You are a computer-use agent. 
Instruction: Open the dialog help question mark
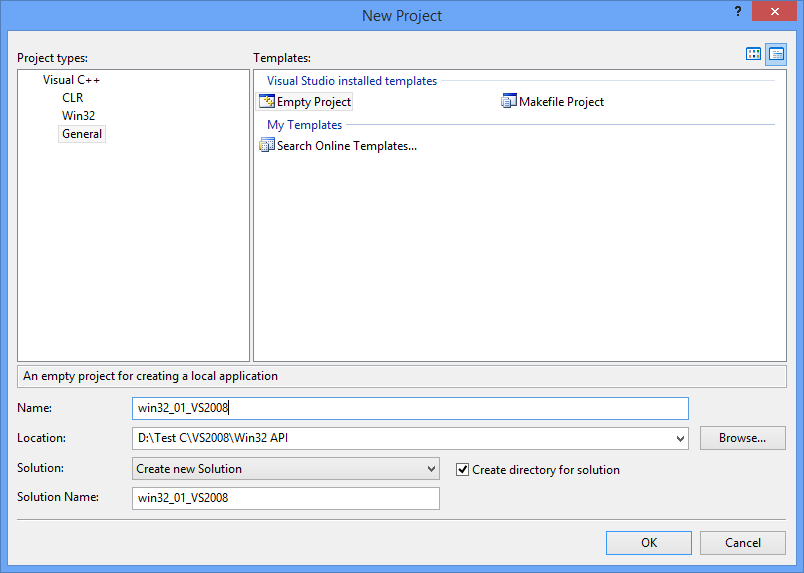point(737,11)
